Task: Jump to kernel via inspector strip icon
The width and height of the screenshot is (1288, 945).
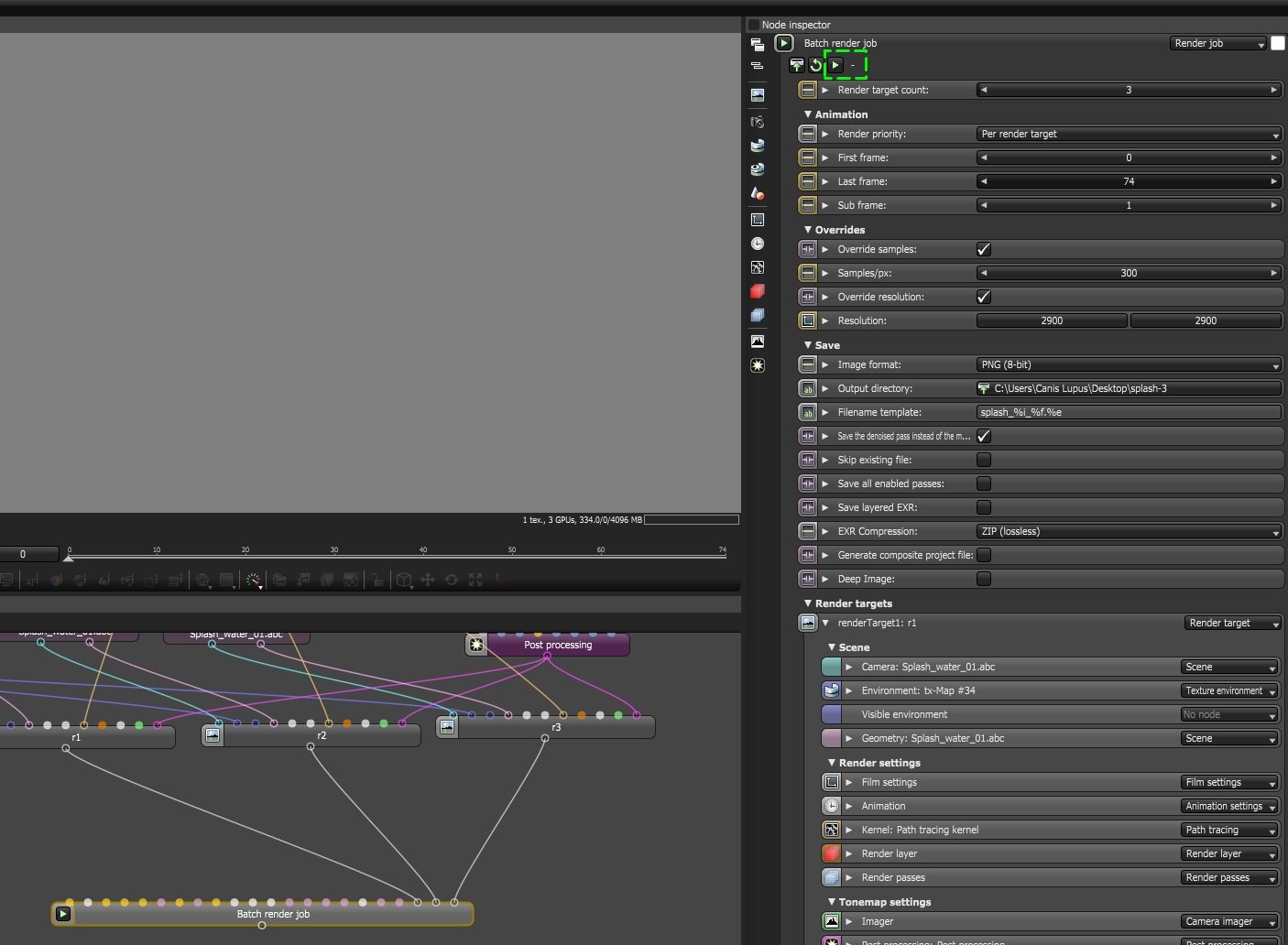Action: (x=758, y=267)
